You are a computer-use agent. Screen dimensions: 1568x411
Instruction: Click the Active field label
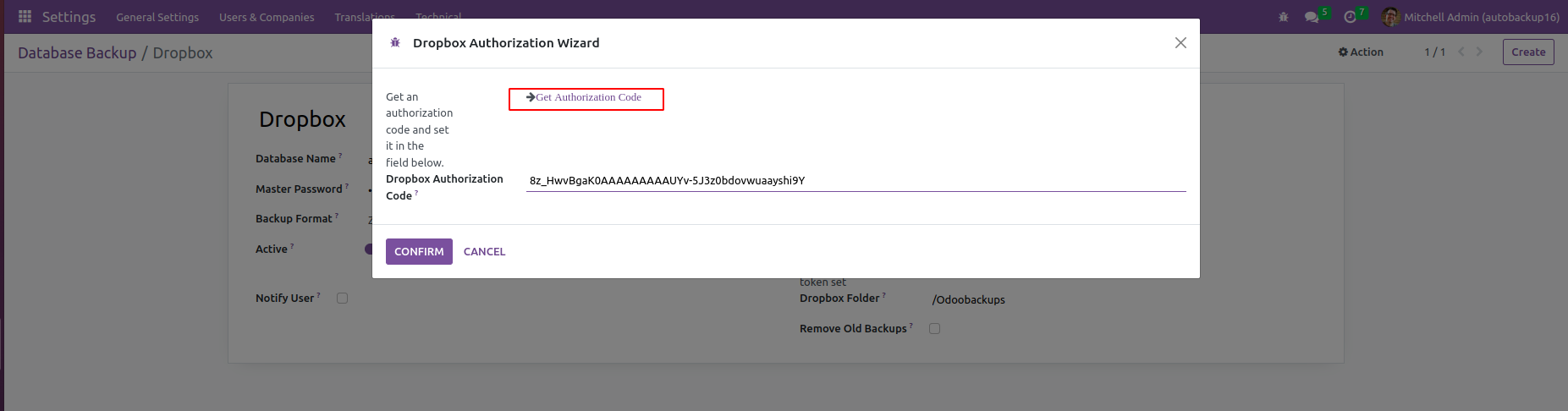point(272,249)
